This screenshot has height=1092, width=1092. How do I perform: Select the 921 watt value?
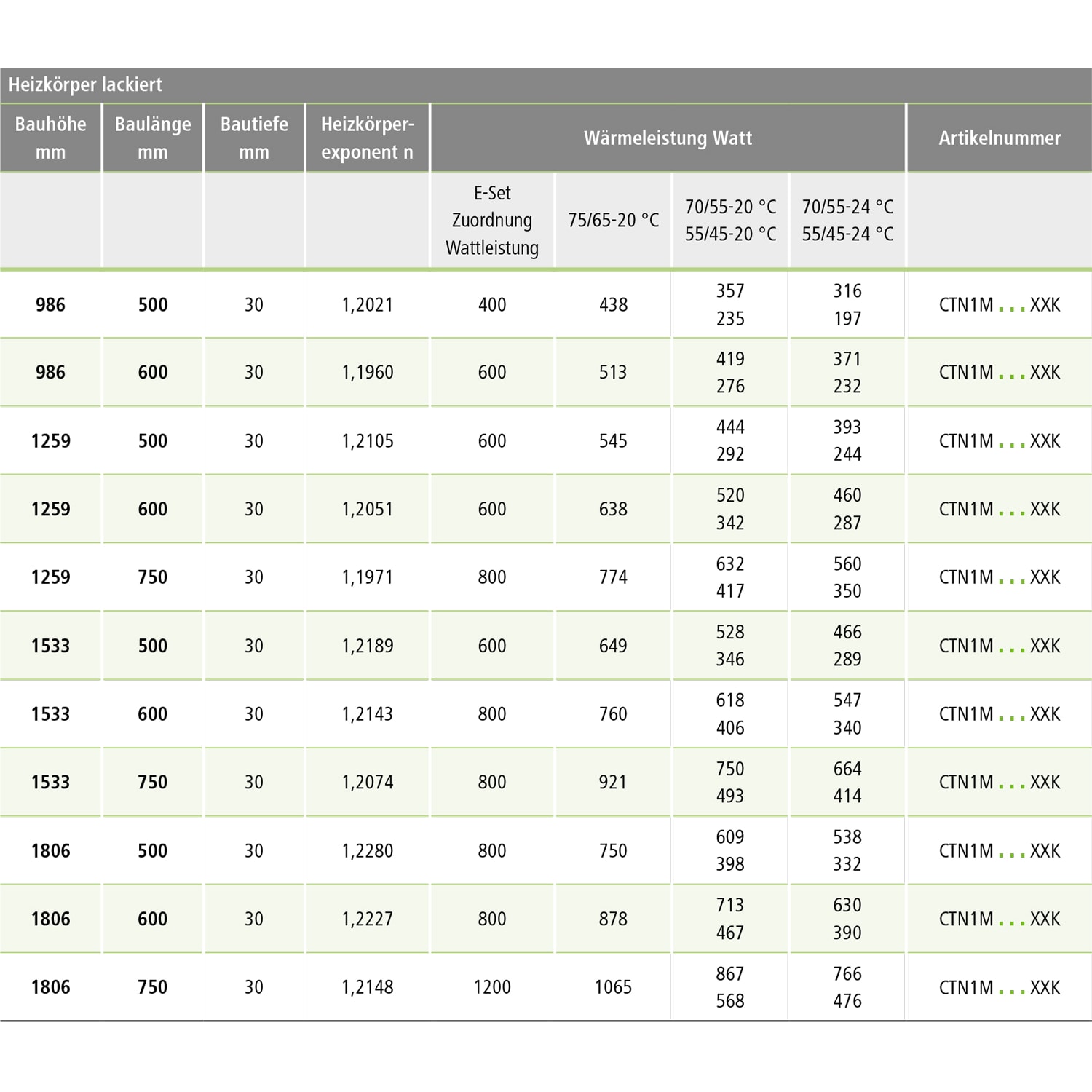[613, 782]
